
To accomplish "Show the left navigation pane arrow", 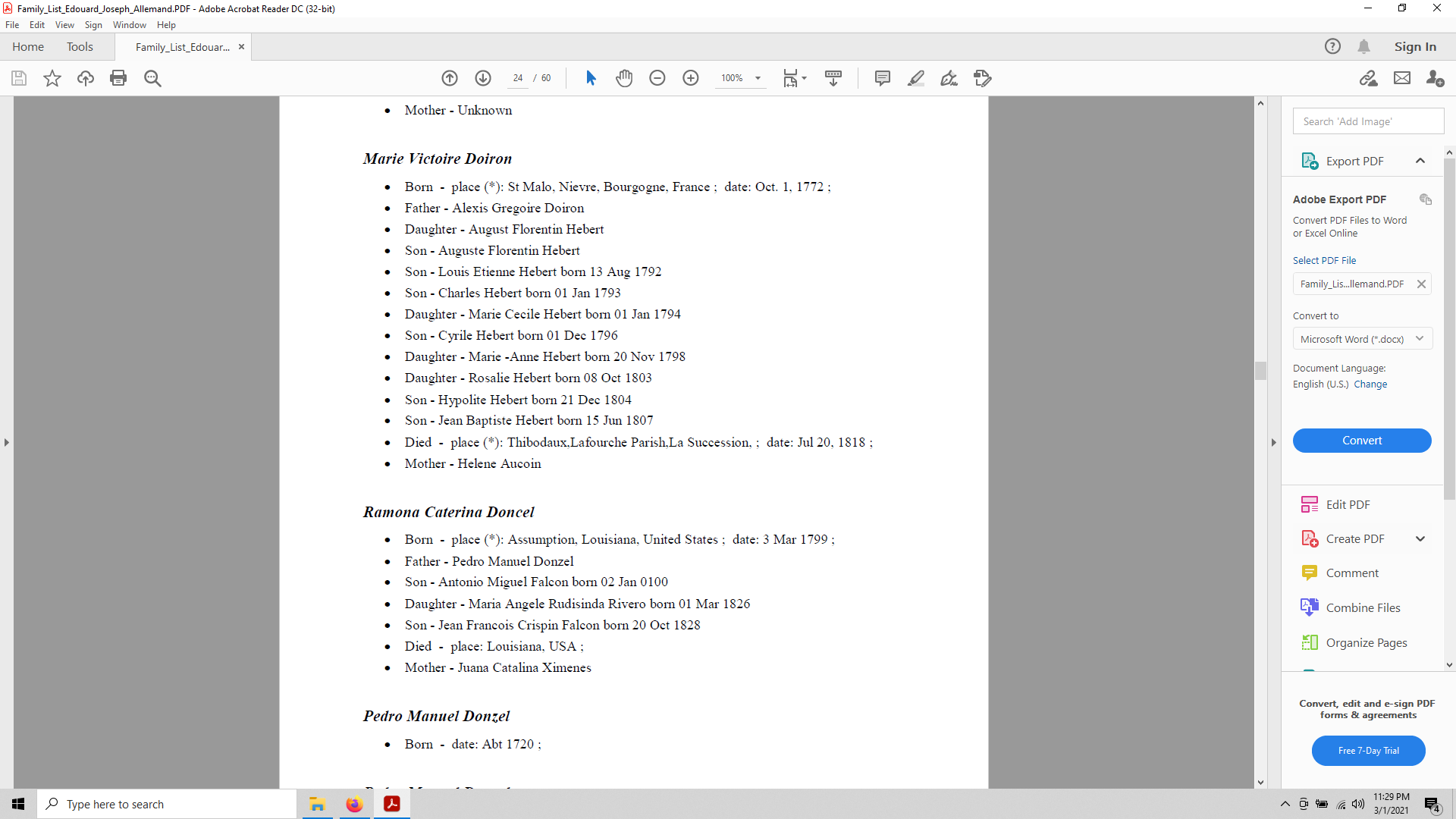I will [x=7, y=442].
